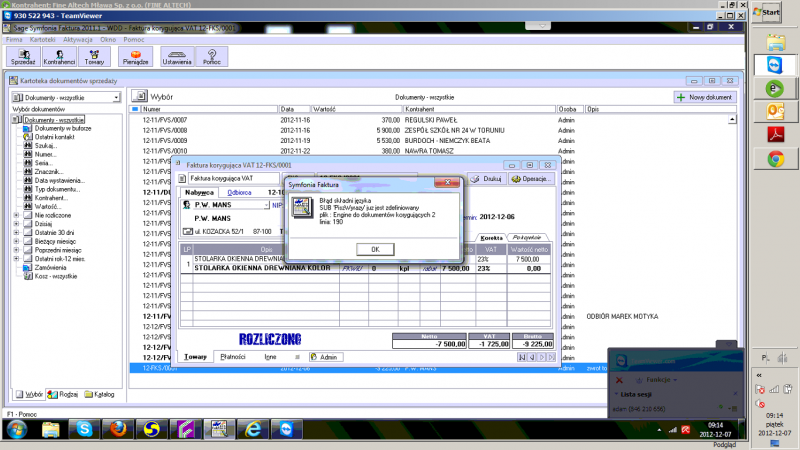This screenshot has width=800, height=450.
Task: Click the Data column header
Action: pos(294,109)
